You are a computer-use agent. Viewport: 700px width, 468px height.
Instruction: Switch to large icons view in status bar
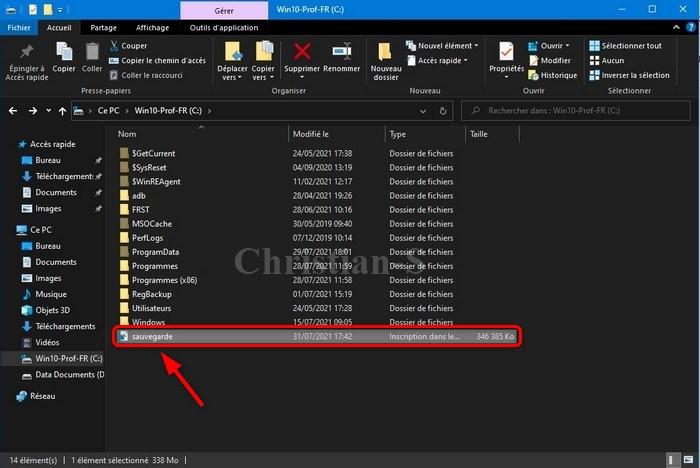(688, 460)
